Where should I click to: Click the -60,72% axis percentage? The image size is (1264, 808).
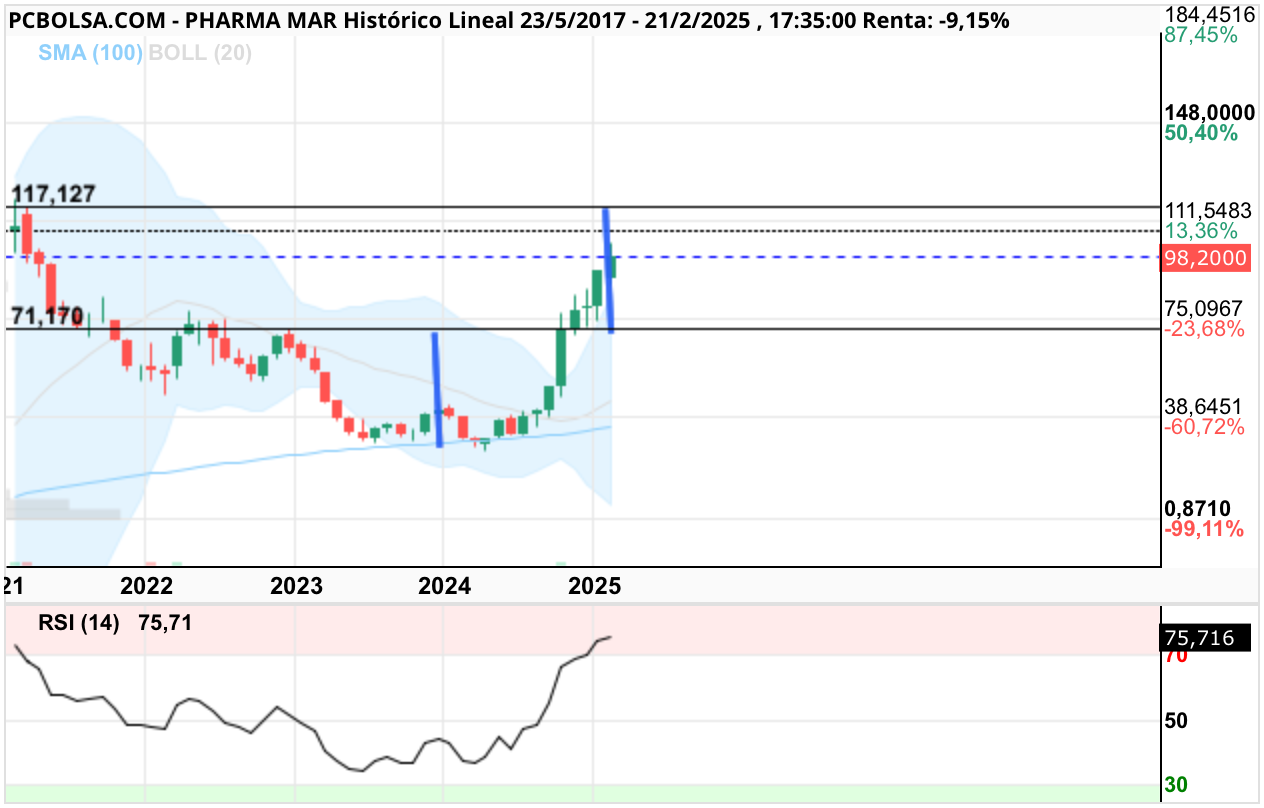(x=1204, y=427)
